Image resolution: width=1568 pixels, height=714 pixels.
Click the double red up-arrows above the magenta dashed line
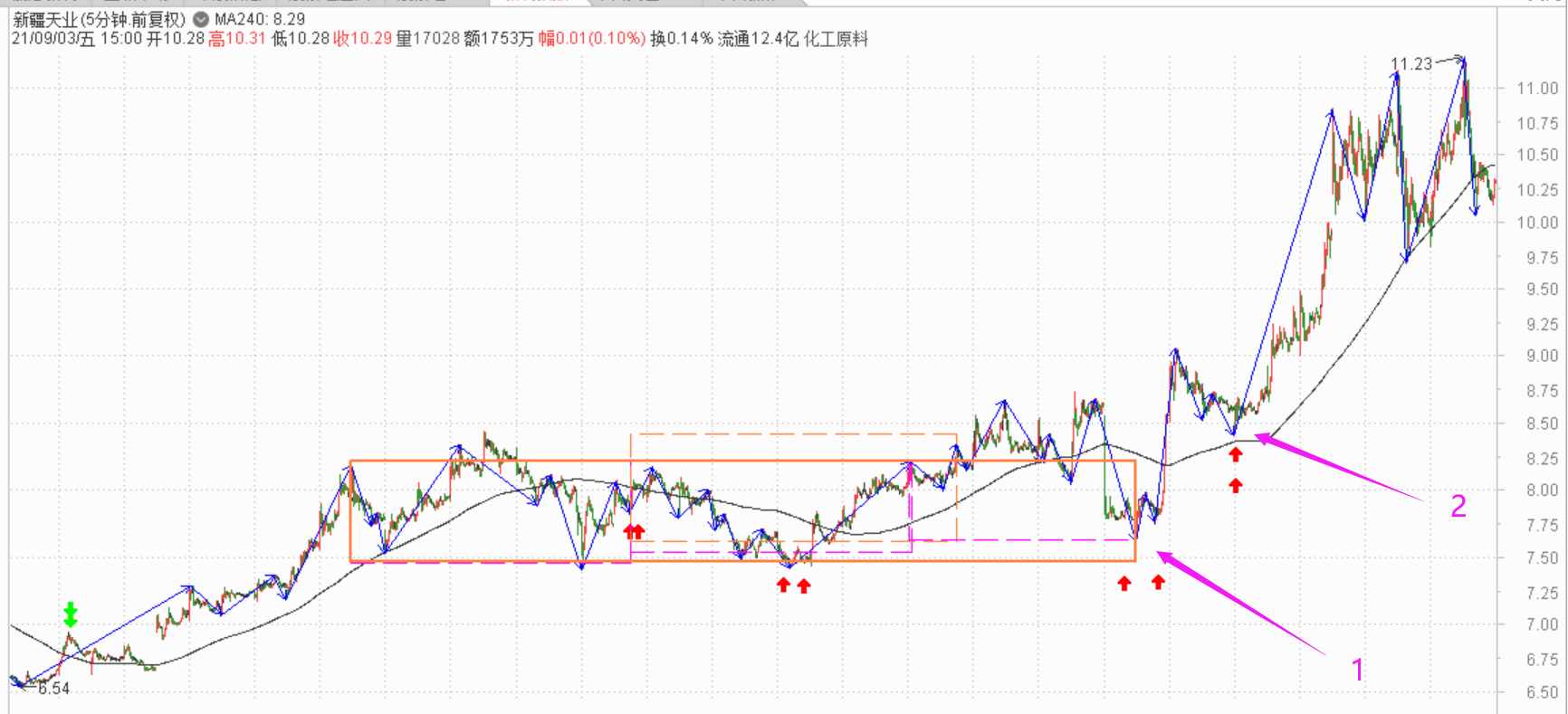[x=634, y=531]
